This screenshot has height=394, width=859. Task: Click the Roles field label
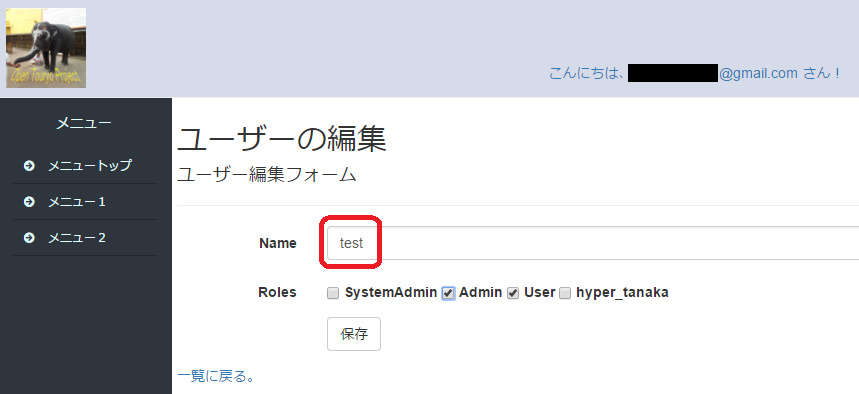tap(277, 293)
